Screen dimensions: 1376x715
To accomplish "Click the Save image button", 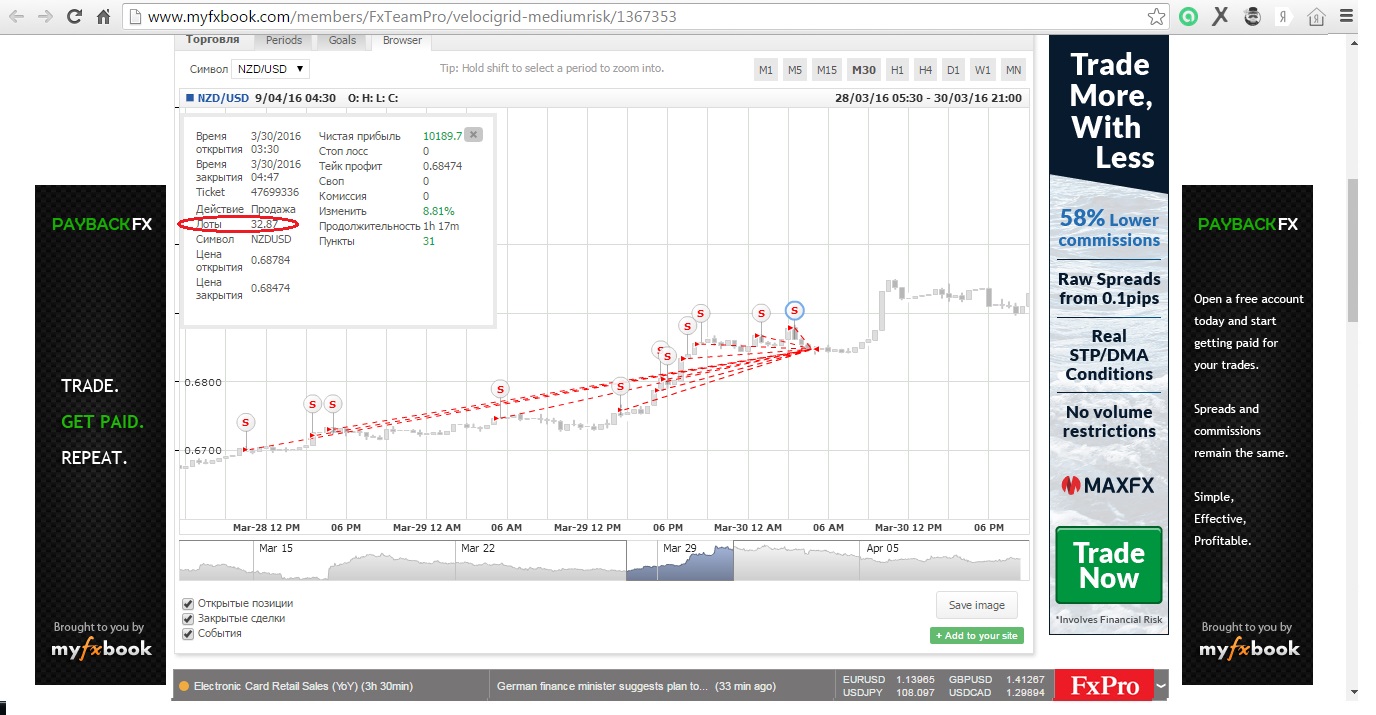I will pos(977,605).
